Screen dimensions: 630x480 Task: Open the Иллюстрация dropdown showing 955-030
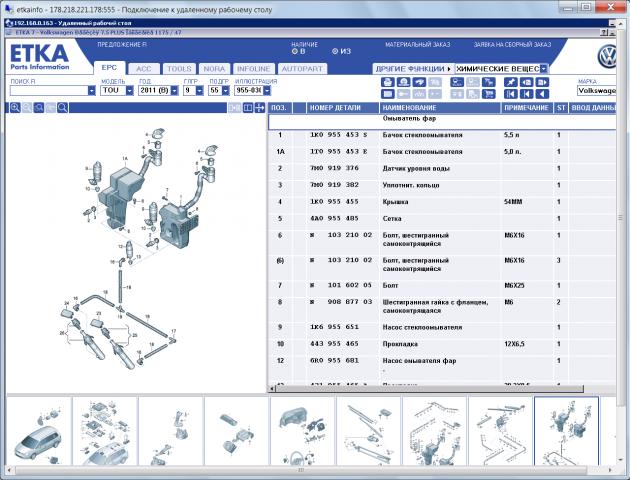pyautogui.click(x=267, y=91)
